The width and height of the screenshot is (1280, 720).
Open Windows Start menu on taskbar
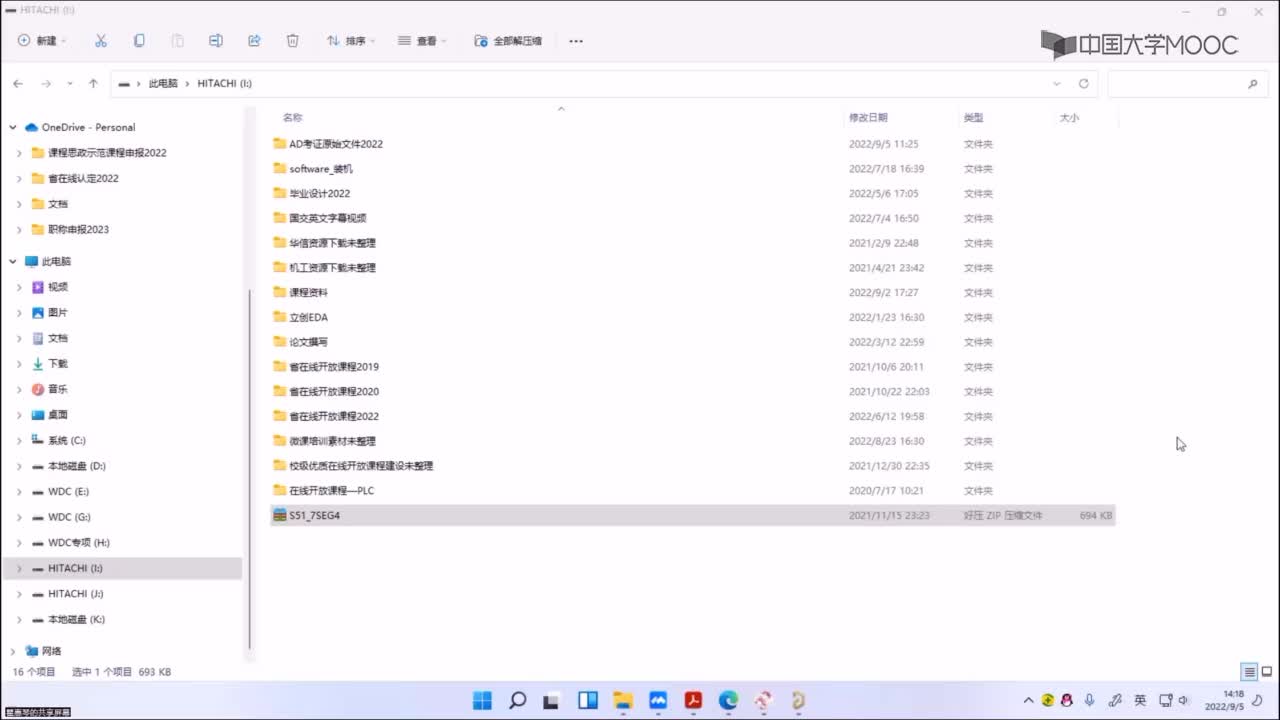pos(482,701)
